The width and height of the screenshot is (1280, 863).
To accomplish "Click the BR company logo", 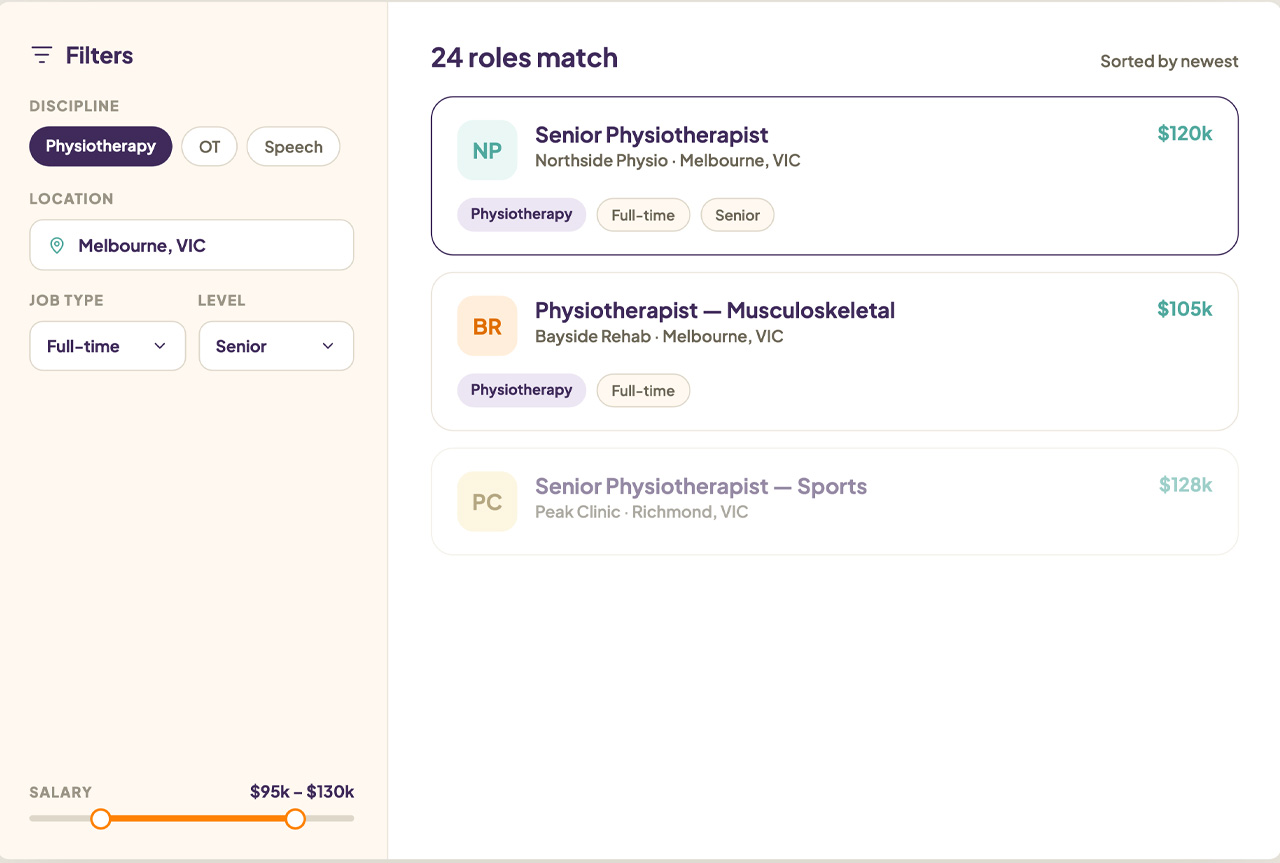I will 487,326.
